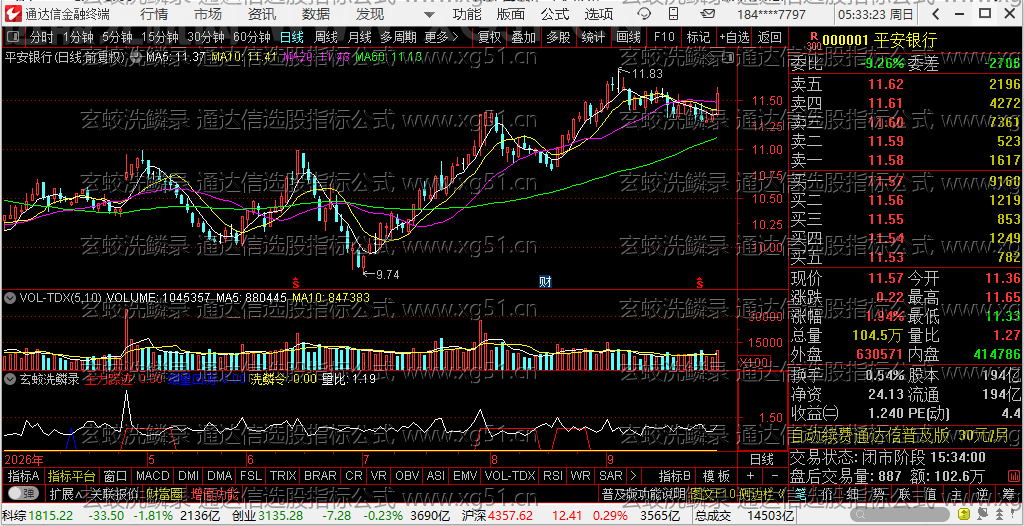This screenshot has height=526, width=1024.
Task: Open the 指标平台 tab
Action: (x=72, y=476)
